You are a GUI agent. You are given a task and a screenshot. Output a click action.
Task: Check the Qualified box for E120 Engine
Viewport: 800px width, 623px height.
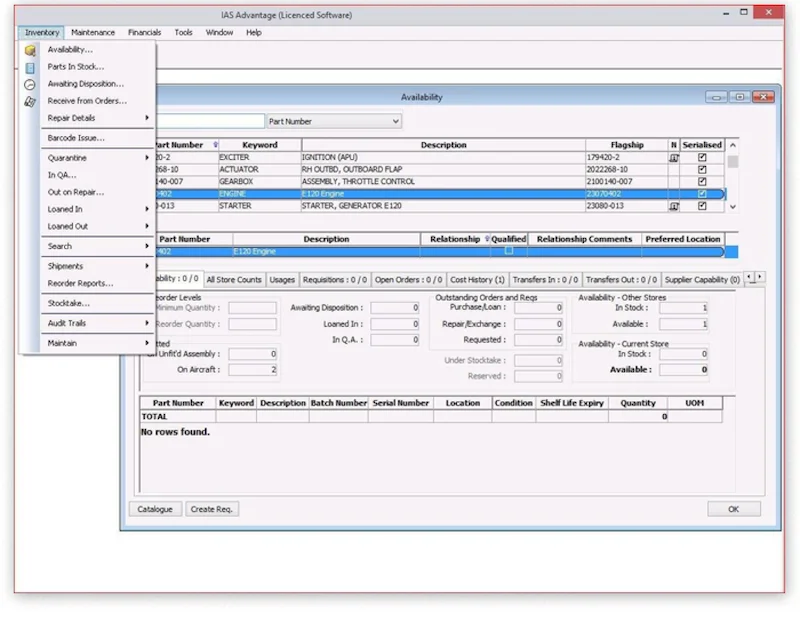[x=508, y=252]
